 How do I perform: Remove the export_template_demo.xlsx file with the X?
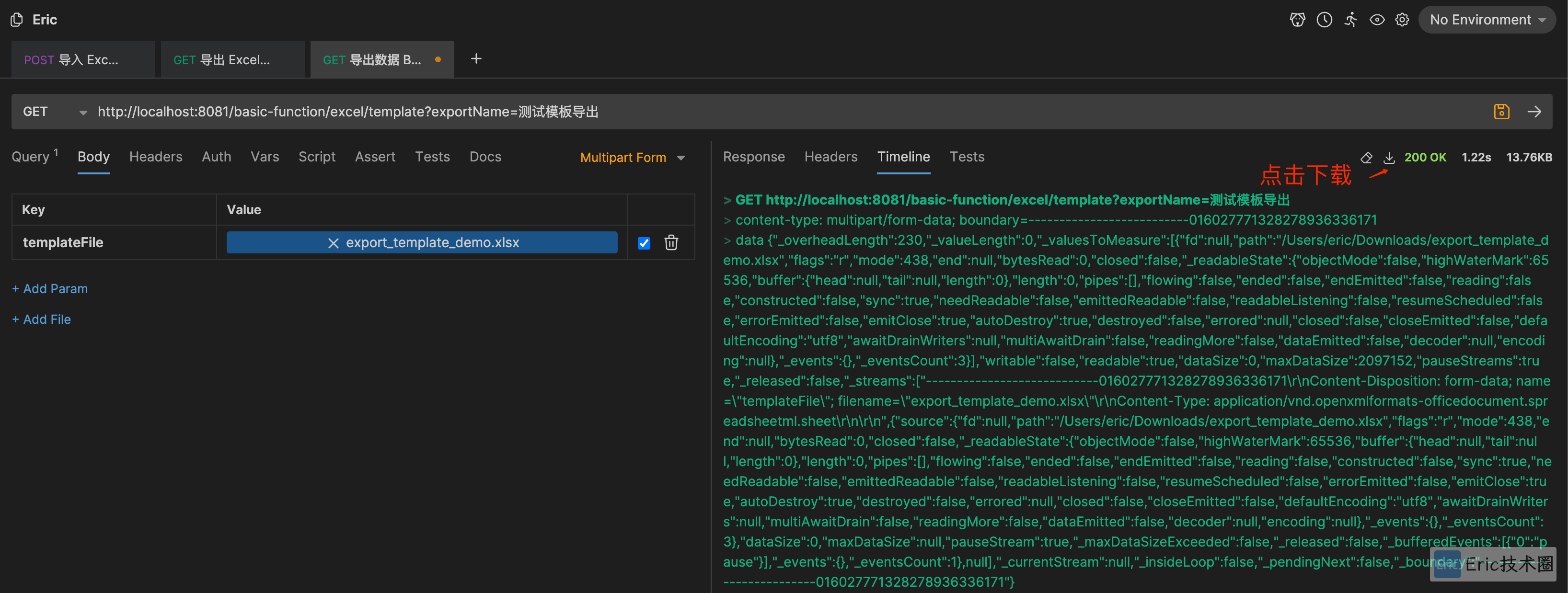333,243
